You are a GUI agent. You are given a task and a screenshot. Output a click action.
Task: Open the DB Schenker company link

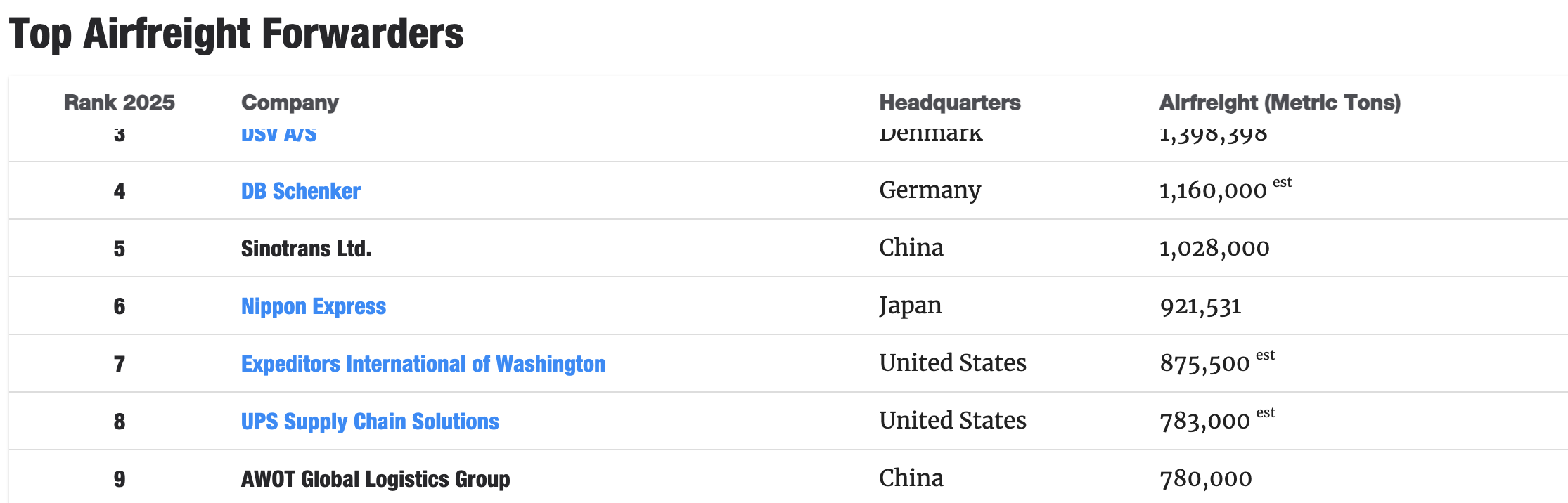click(300, 191)
